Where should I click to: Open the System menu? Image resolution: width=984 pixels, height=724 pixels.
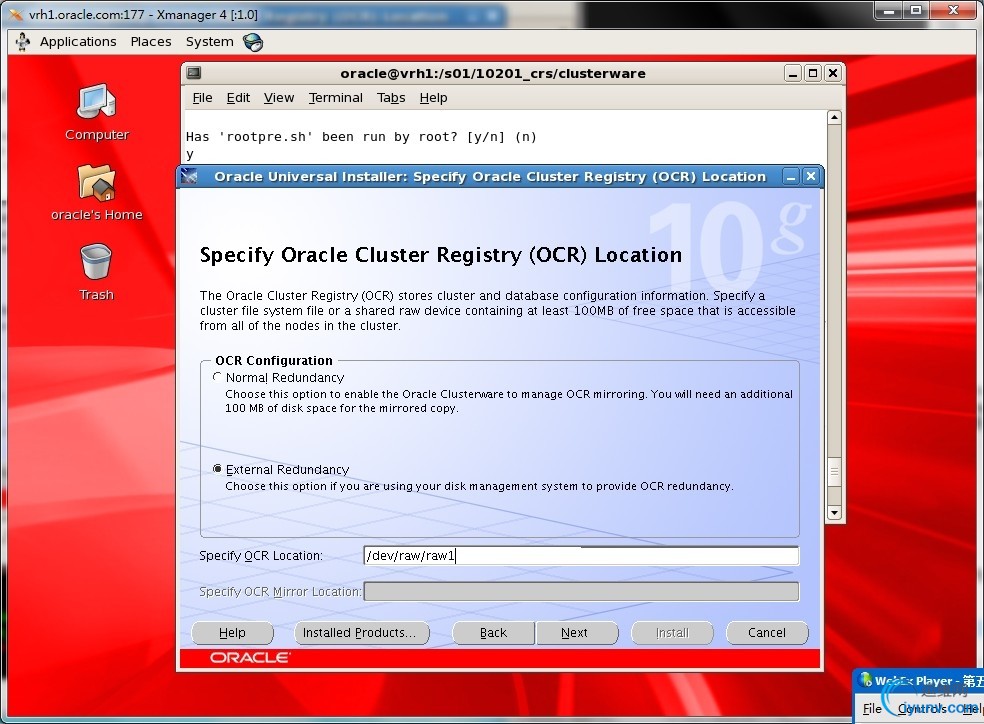(x=209, y=41)
